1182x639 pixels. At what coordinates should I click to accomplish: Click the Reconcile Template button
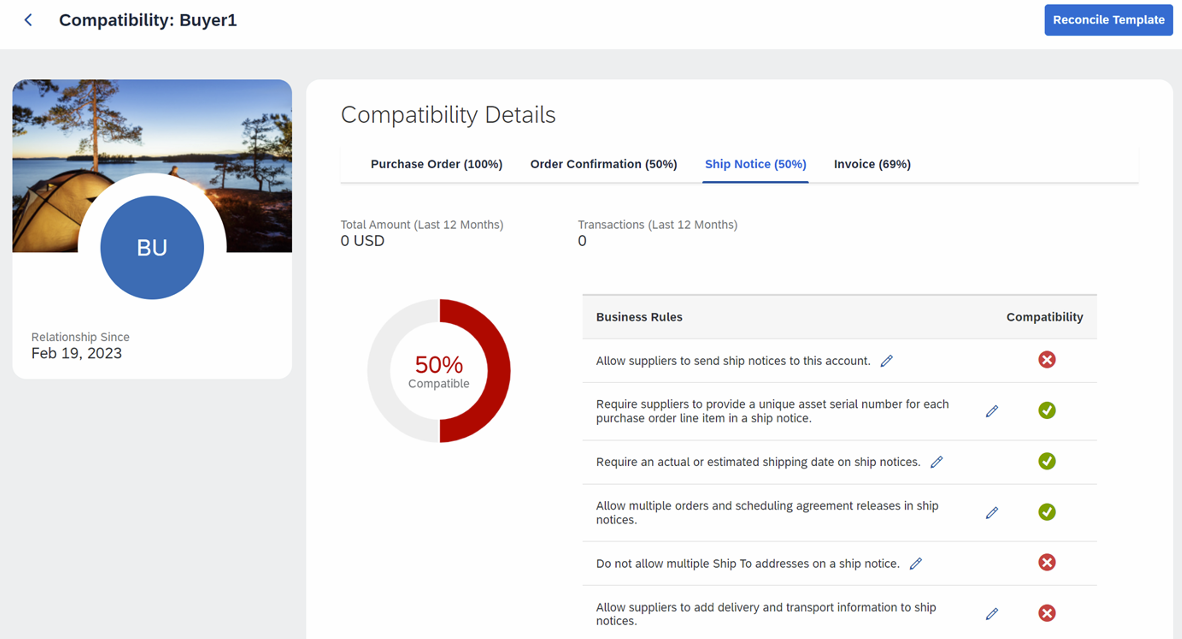[1108, 19]
